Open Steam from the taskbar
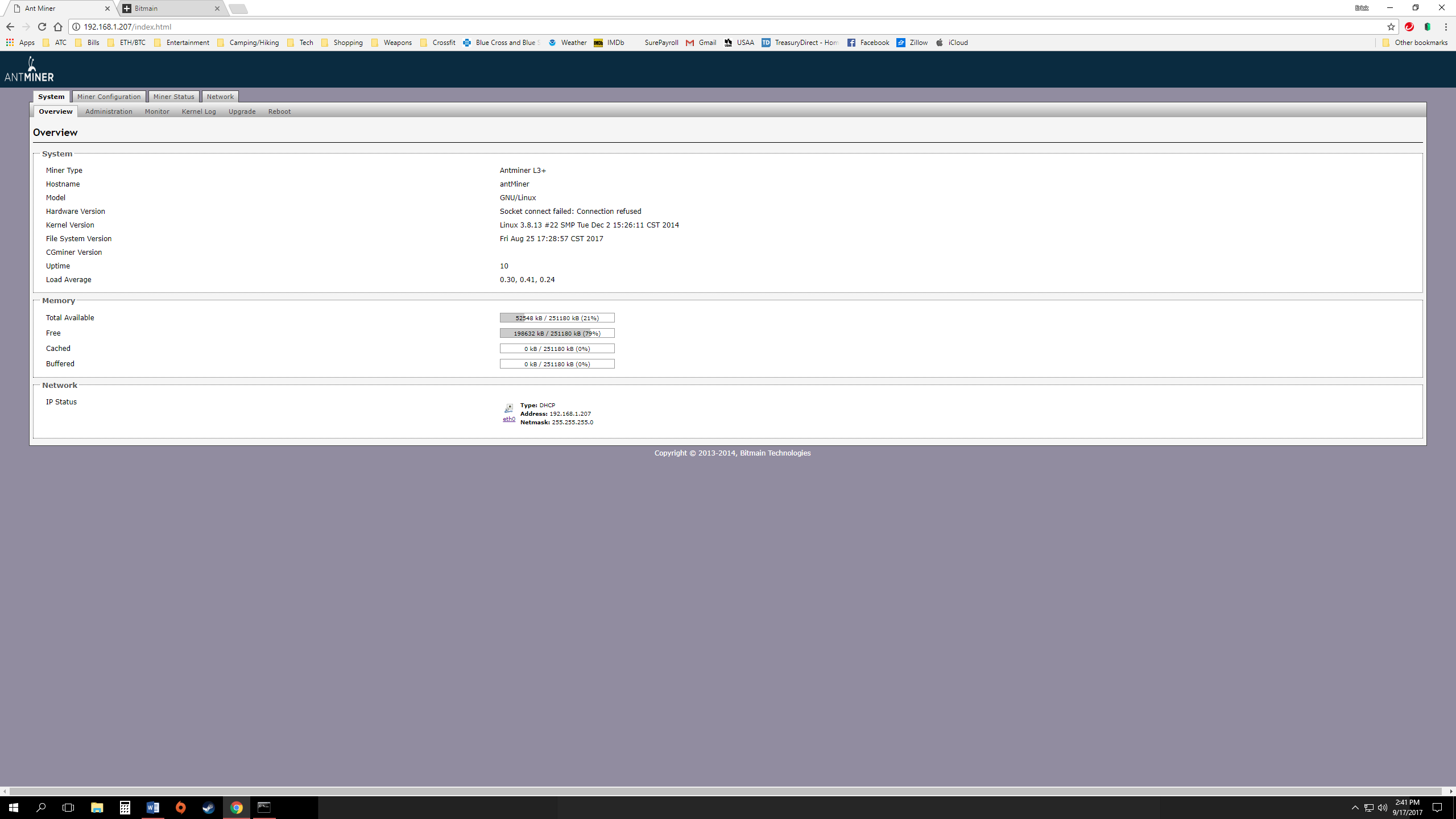This screenshot has width=1456, height=819. (208, 808)
